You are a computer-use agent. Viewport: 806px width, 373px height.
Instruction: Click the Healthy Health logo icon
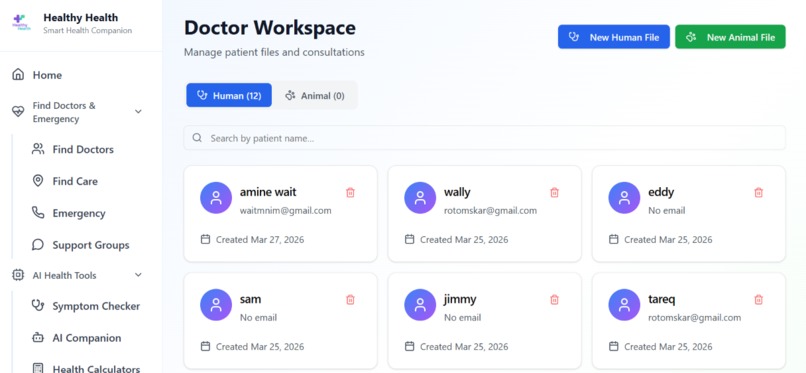22,23
